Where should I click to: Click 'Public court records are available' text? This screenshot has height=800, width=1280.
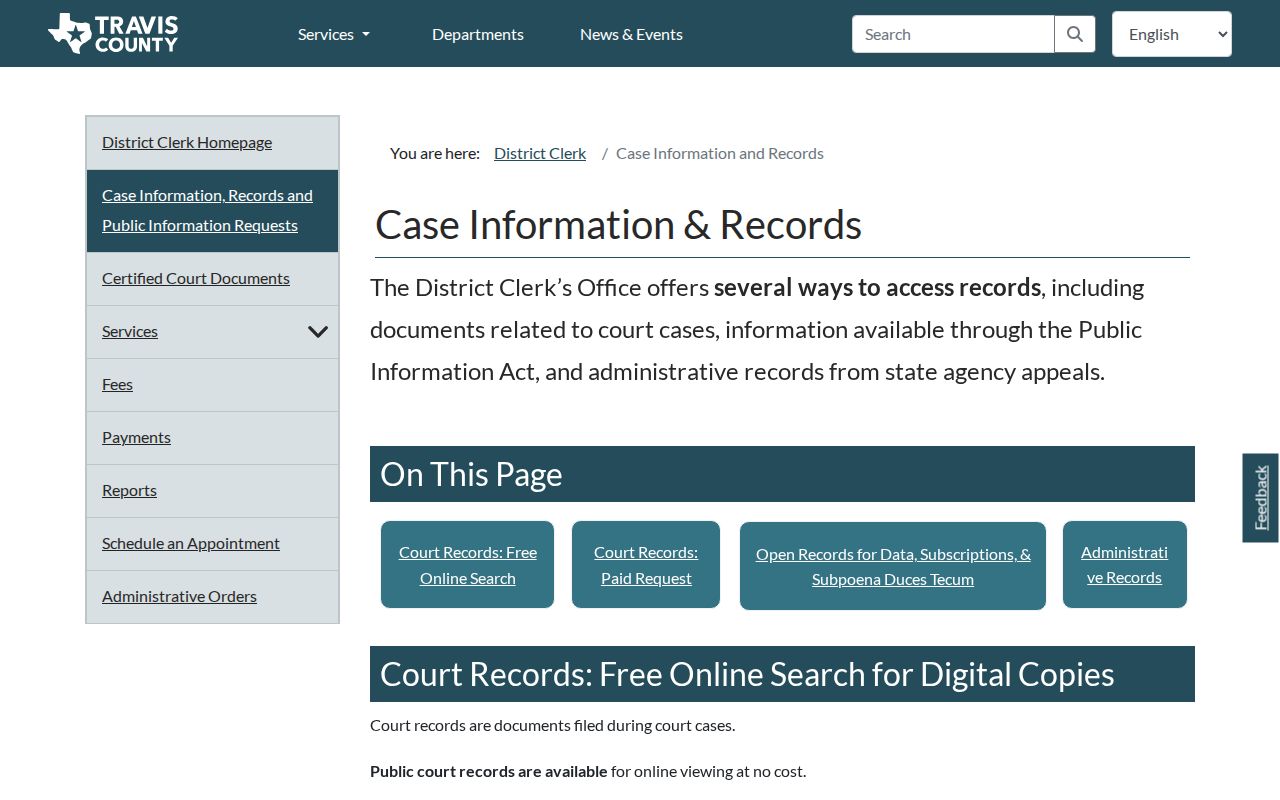pos(488,771)
